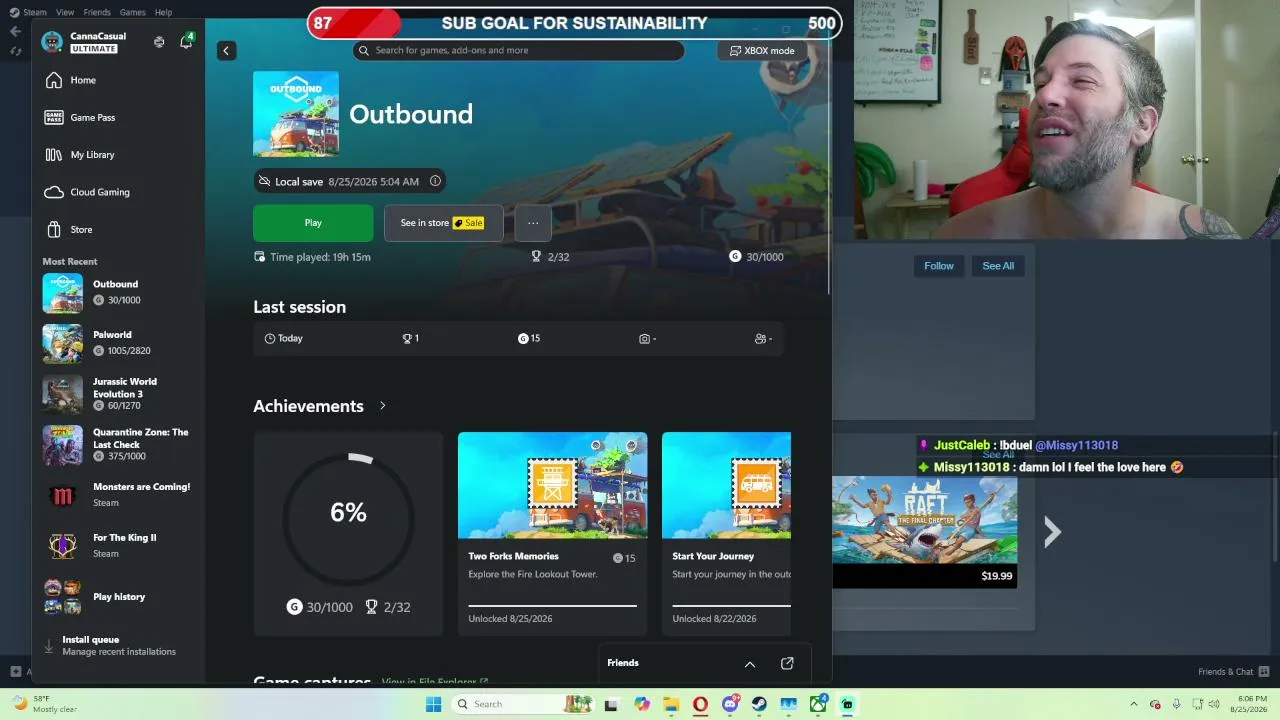Click the Steam taskbar icon
Image resolution: width=1280 pixels, height=720 pixels.
[760, 704]
